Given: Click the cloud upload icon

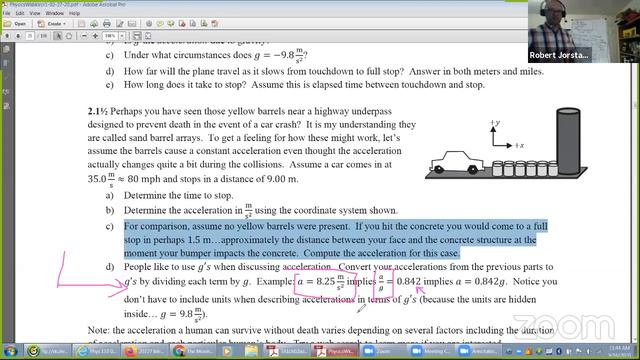Looking at the screenshot, I should [x=94, y=24].
